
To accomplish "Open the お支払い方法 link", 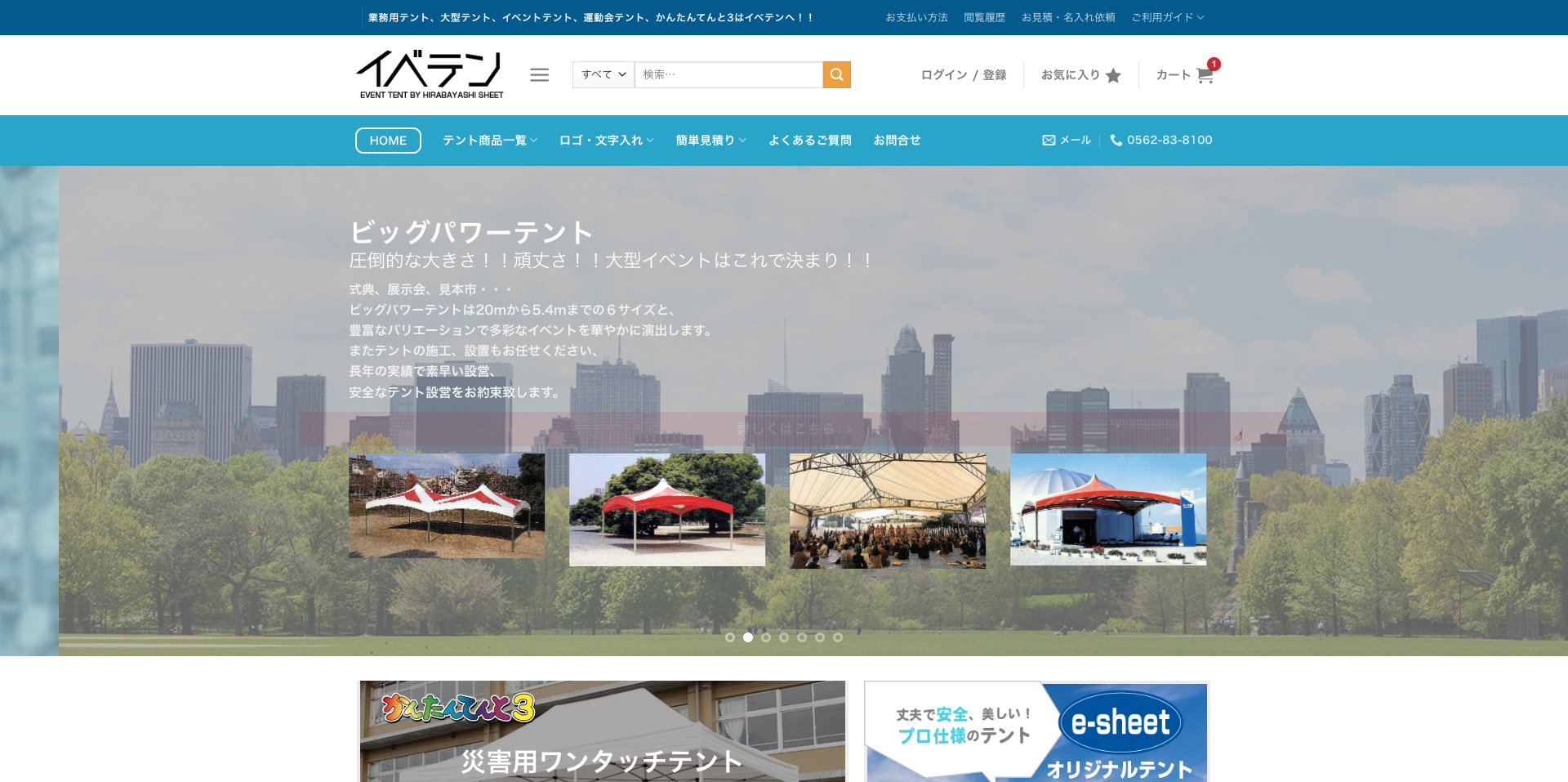I will [916, 17].
